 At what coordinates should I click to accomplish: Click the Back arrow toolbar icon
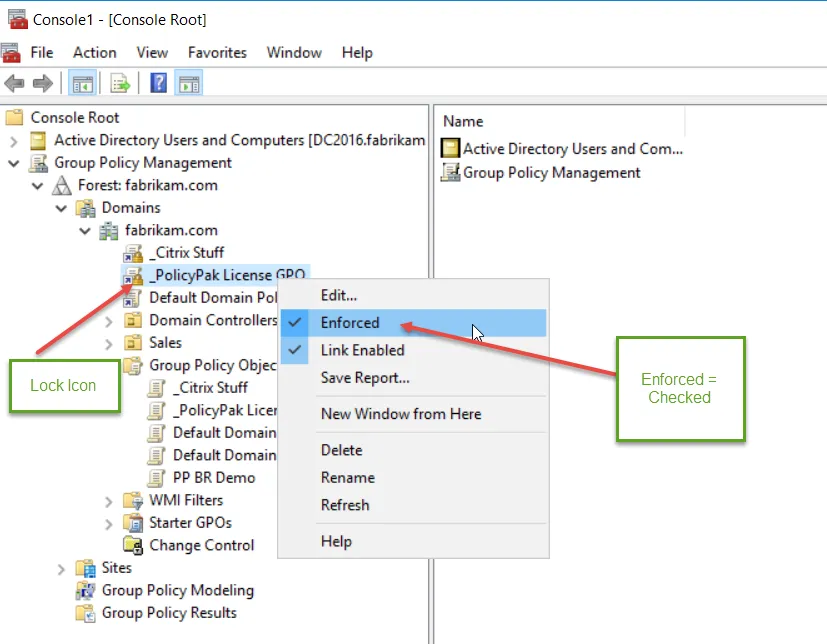[x=15, y=84]
